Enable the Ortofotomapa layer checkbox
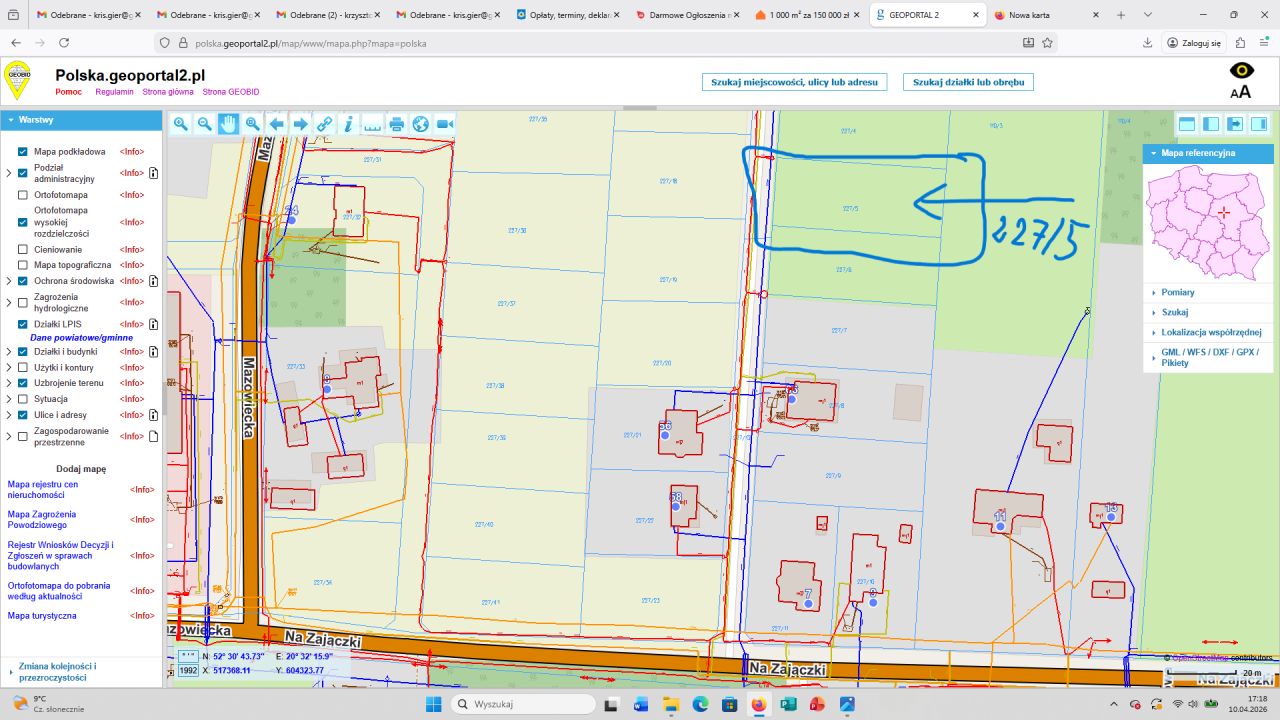This screenshot has width=1280, height=720. click(23, 195)
